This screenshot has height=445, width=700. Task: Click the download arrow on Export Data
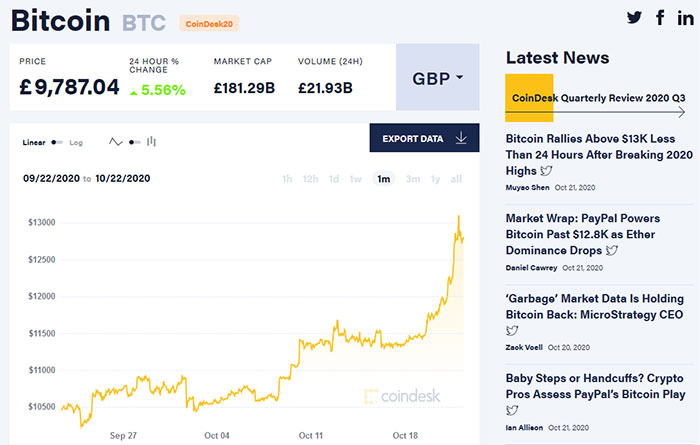[x=461, y=138]
